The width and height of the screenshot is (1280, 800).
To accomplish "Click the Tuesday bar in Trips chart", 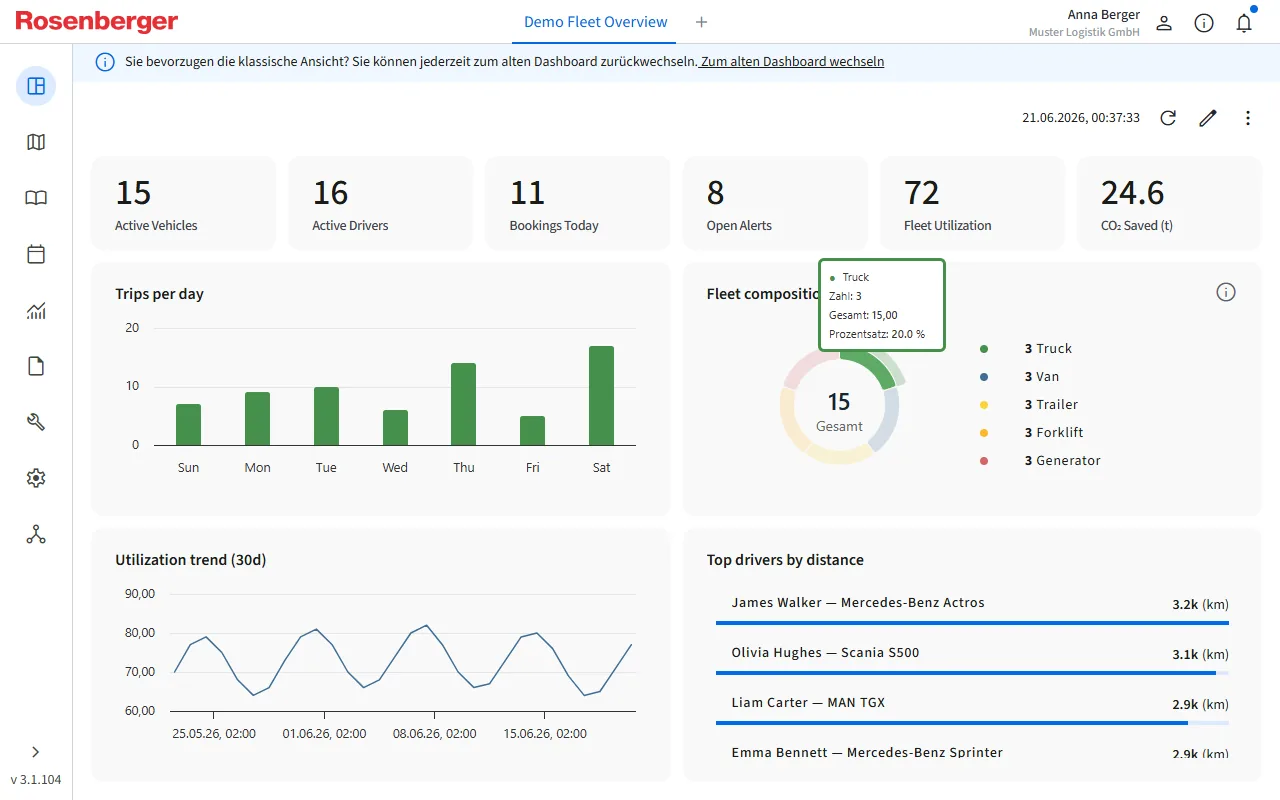I will click(x=326, y=416).
